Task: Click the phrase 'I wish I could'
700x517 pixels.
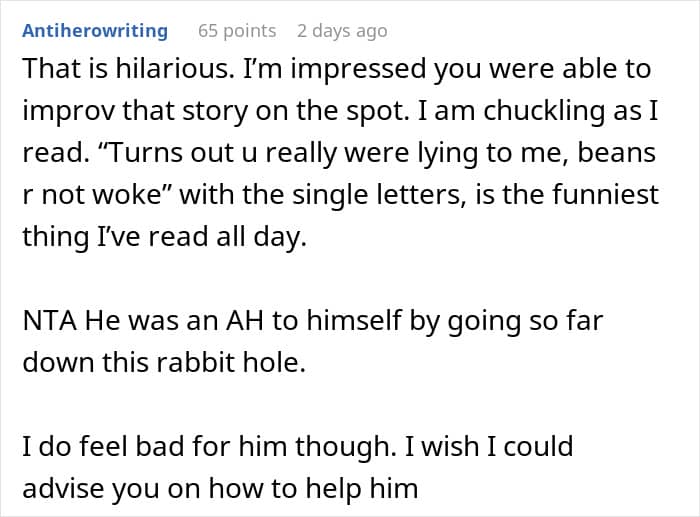Action: (x=489, y=447)
